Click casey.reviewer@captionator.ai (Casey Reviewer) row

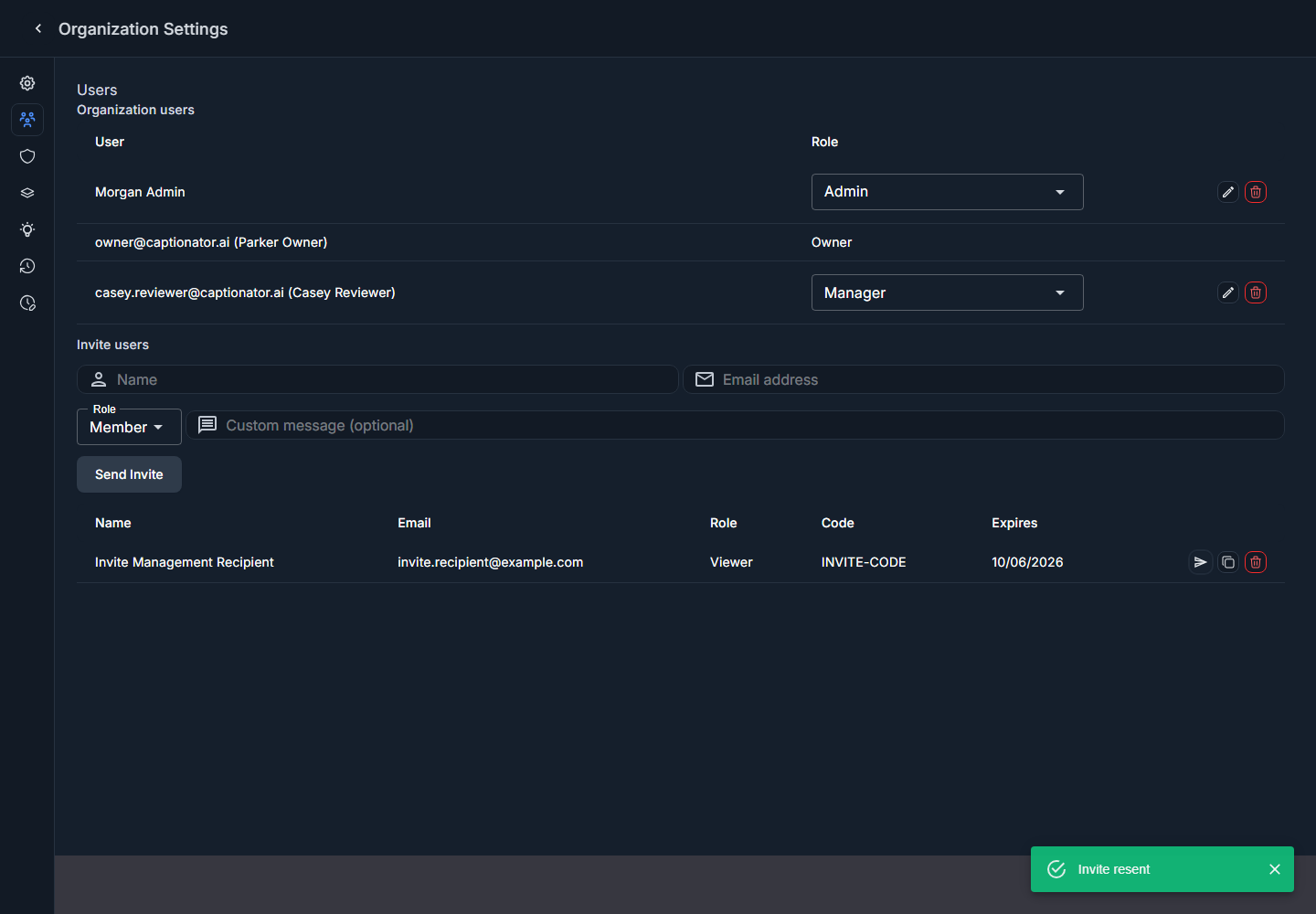(x=681, y=292)
